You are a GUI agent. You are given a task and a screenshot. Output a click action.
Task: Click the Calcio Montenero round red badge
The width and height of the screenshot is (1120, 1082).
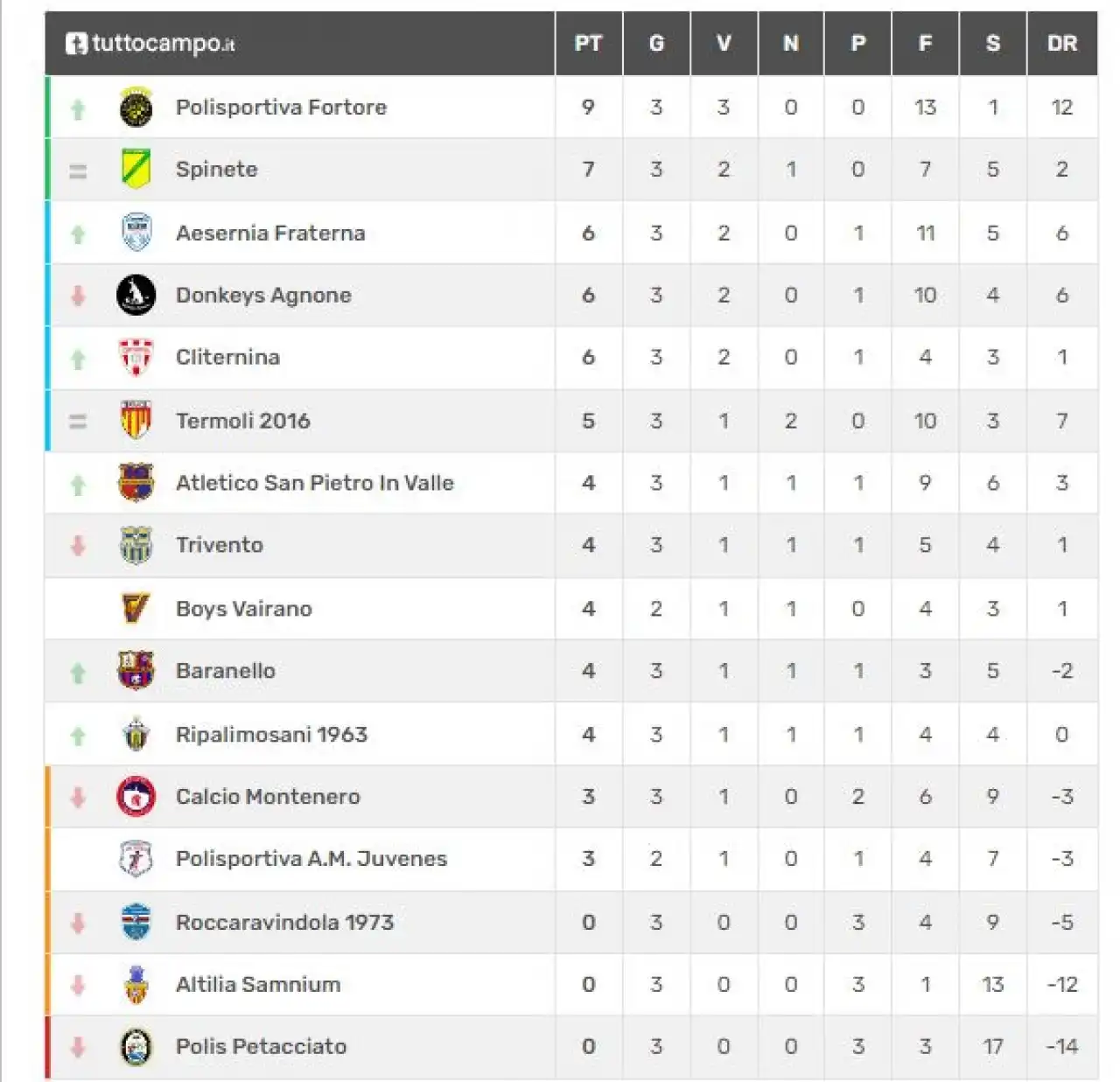[136, 796]
